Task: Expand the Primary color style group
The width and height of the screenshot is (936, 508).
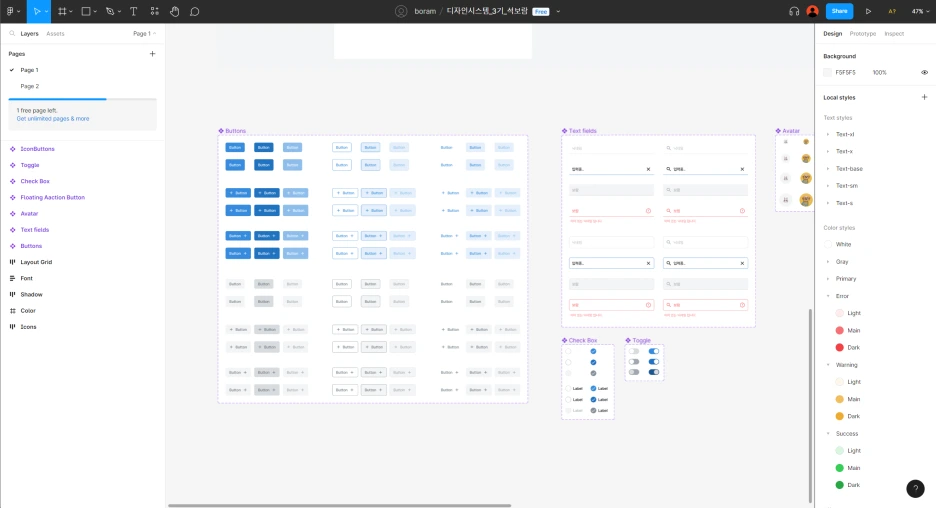Action: pos(828,279)
